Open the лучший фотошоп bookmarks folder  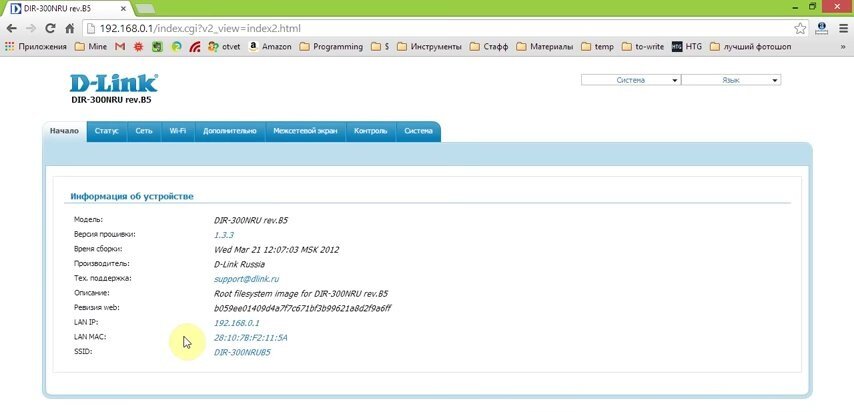[x=751, y=47]
